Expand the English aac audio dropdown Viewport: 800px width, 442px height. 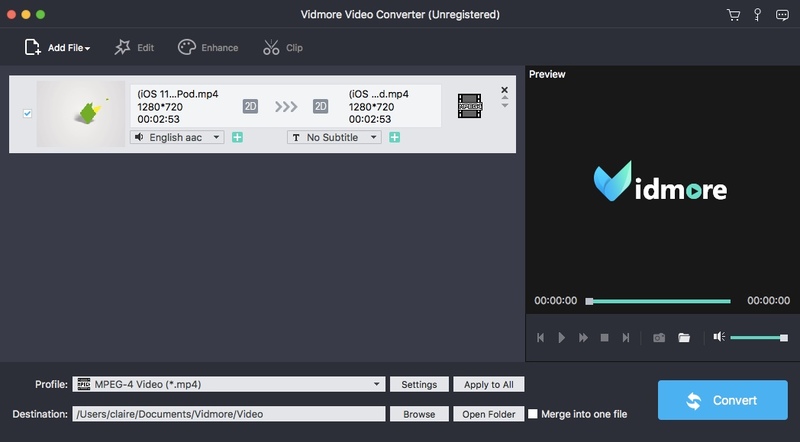[177, 137]
